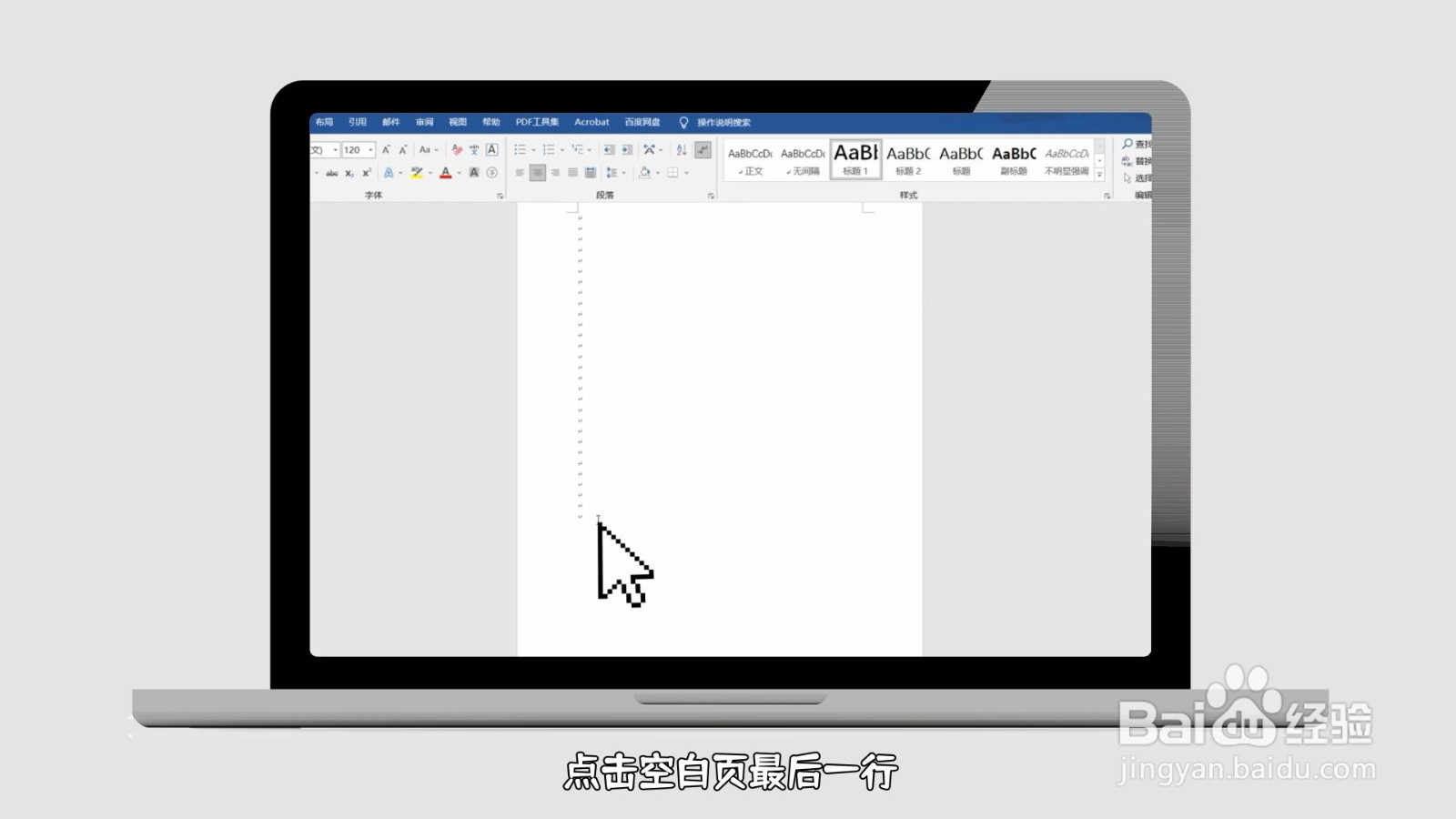
Task: Apply borders grid icon
Action: (x=673, y=173)
